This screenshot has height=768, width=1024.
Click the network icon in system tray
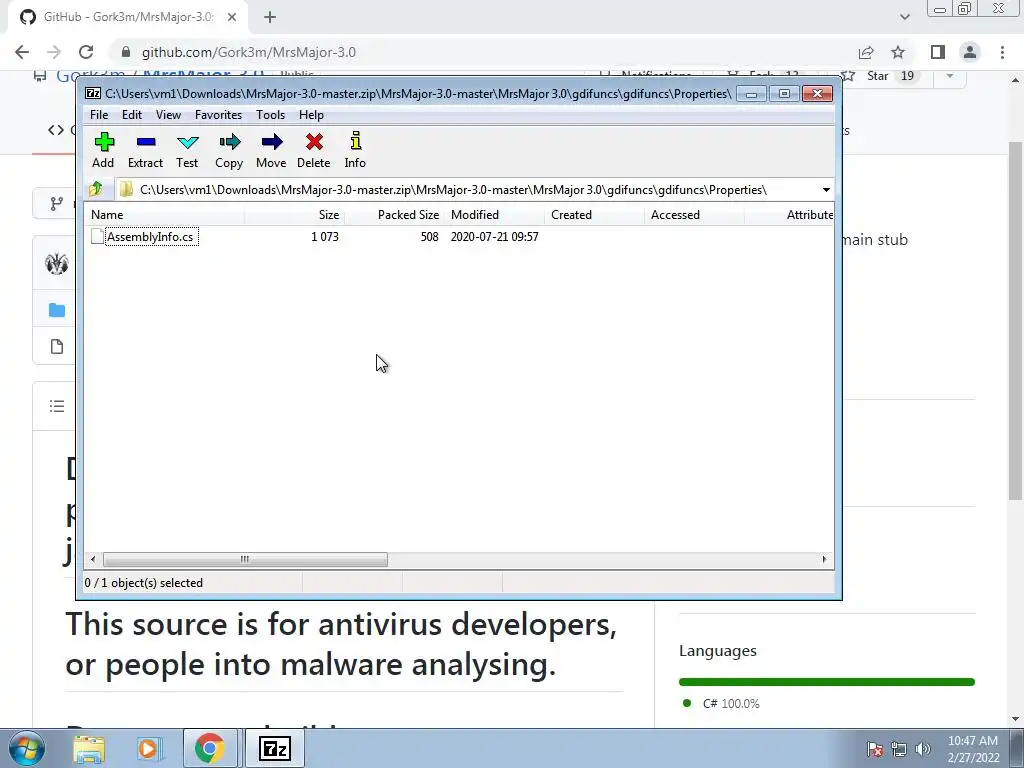[899, 749]
